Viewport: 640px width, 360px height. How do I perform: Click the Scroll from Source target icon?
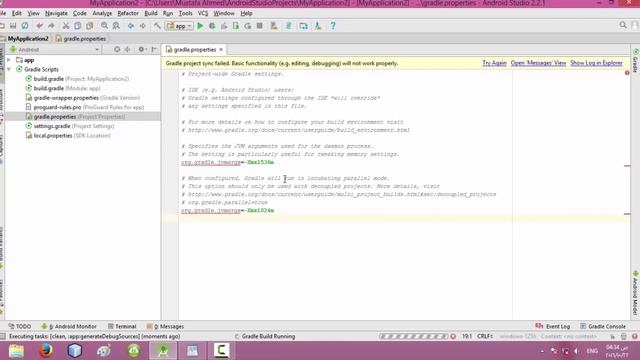117,49
